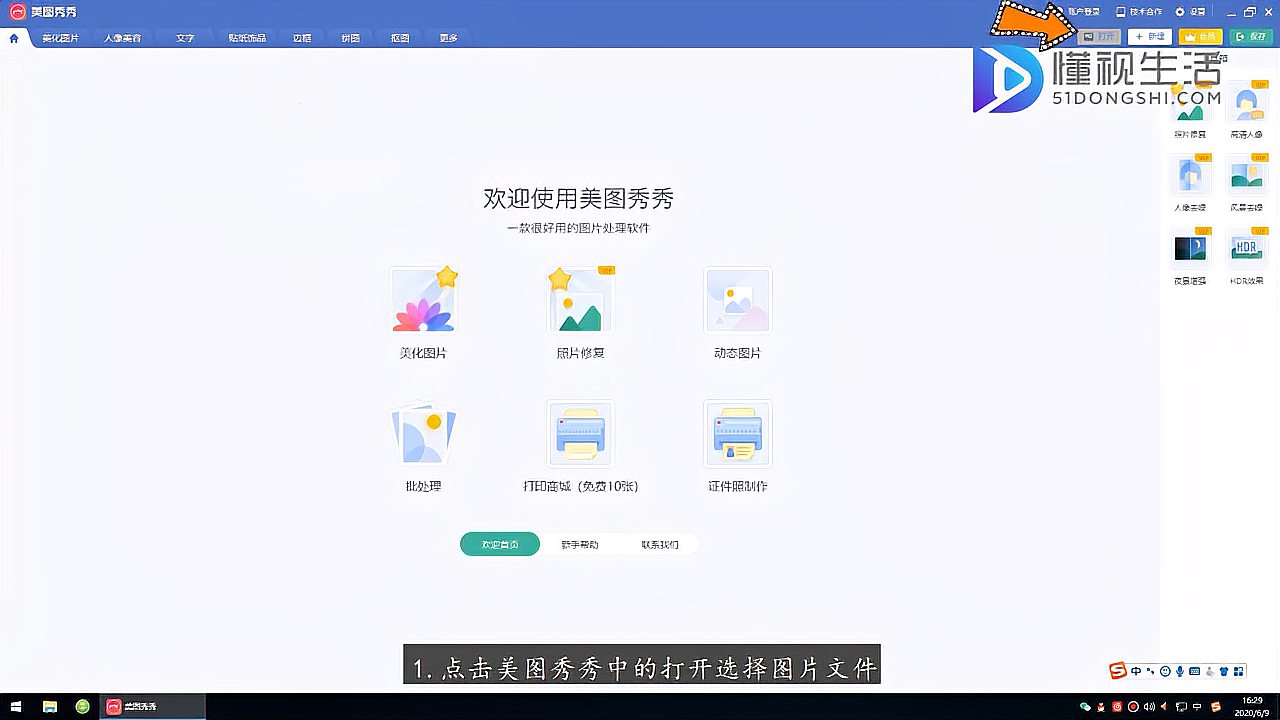The image size is (1280, 720).
Task: Open Sogou soft keyboard icon
Action: (x=1195, y=671)
